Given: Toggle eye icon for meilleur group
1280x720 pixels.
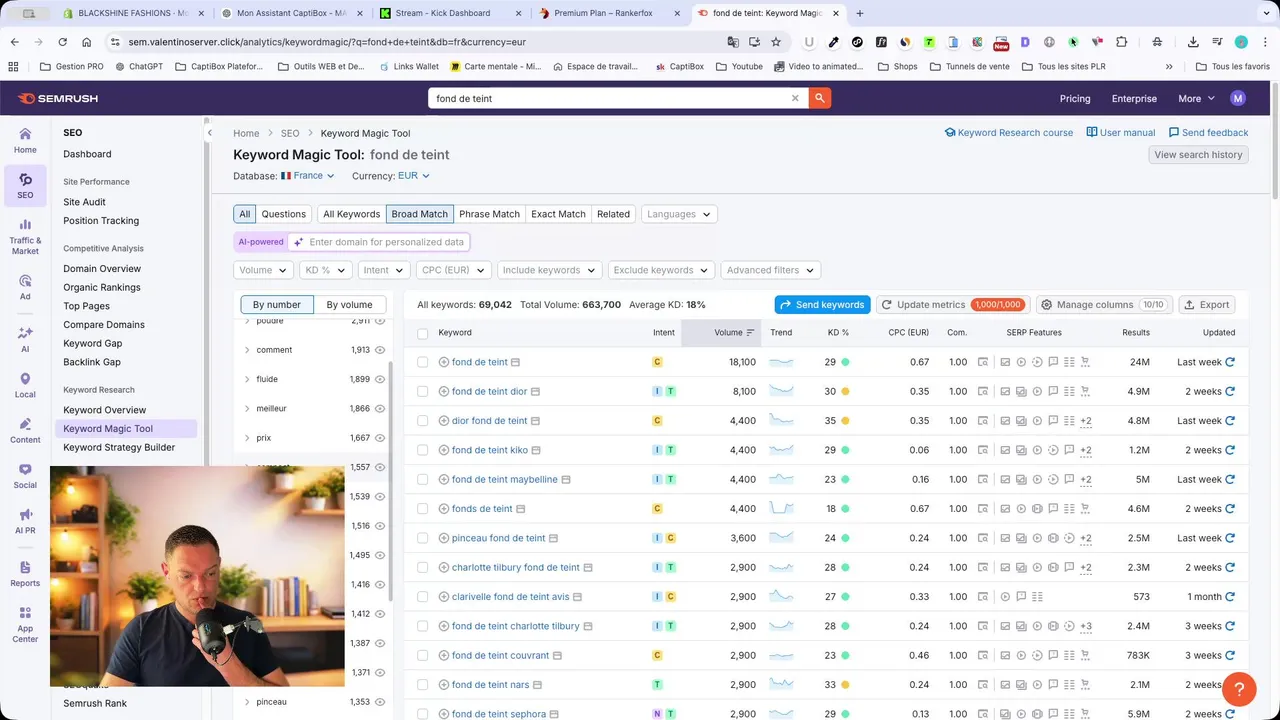Looking at the screenshot, I should pos(380,409).
